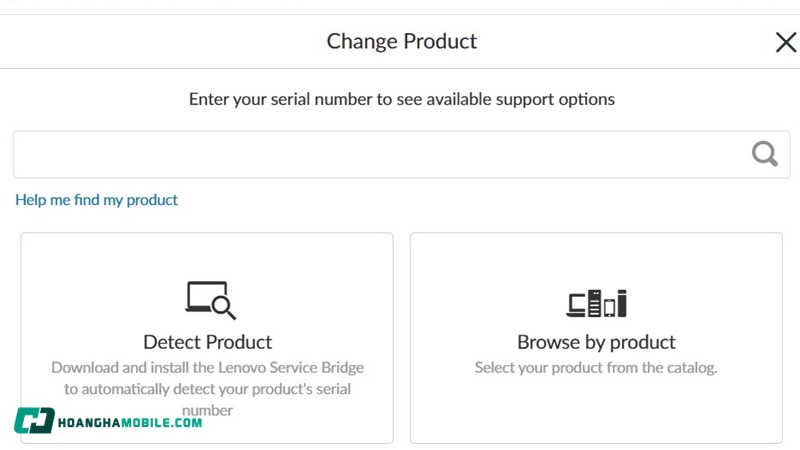Click Select your product from the catalog text
Screen dimensions: 800x450
[596, 368]
